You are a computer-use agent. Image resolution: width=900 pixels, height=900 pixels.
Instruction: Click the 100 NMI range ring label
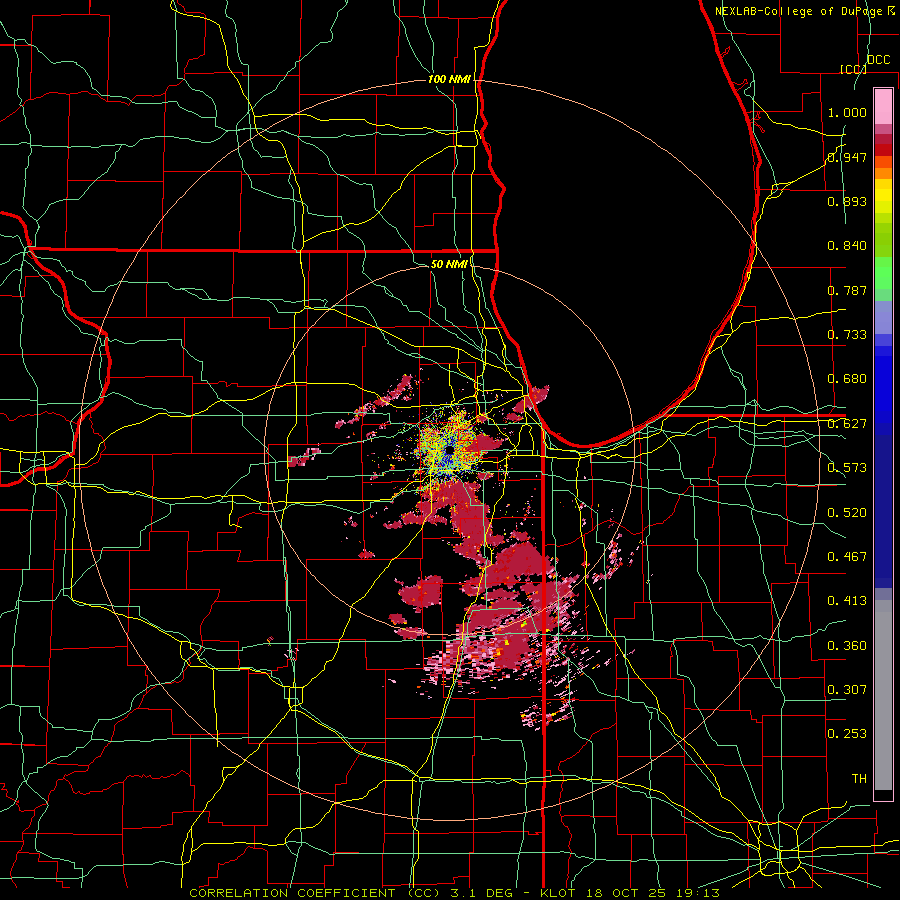(x=449, y=79)
